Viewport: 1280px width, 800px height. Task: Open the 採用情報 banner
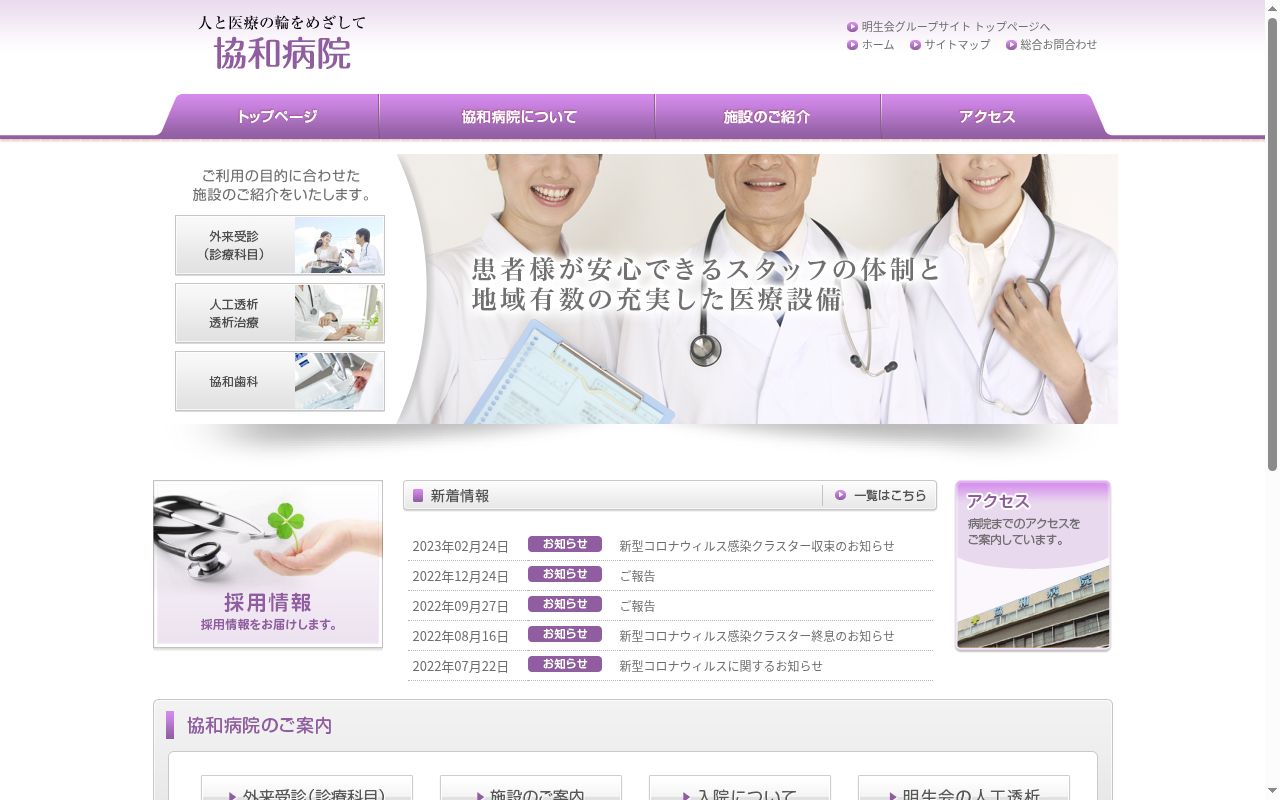click(x=268, y=564)
